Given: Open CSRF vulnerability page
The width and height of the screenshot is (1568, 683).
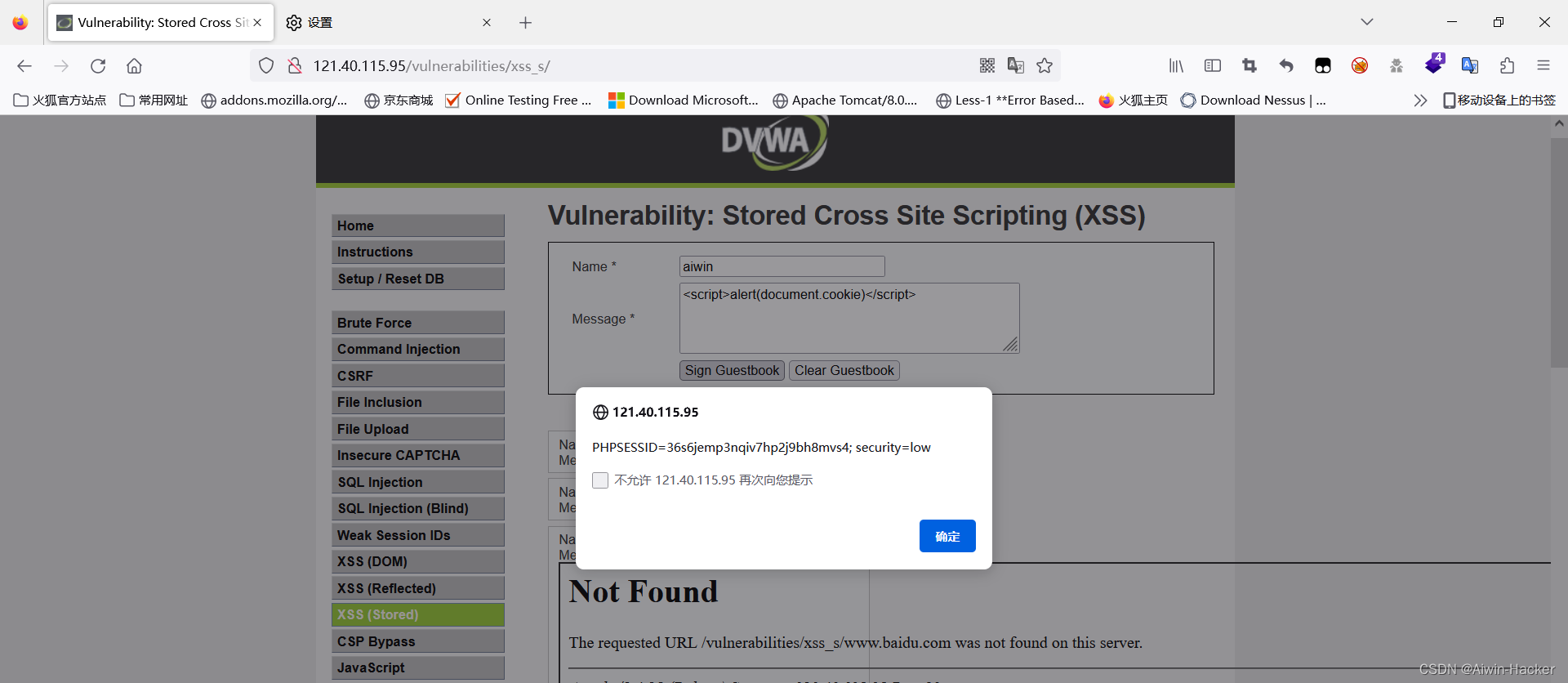Looking at the screenshot, I should (x=418, y=376).
